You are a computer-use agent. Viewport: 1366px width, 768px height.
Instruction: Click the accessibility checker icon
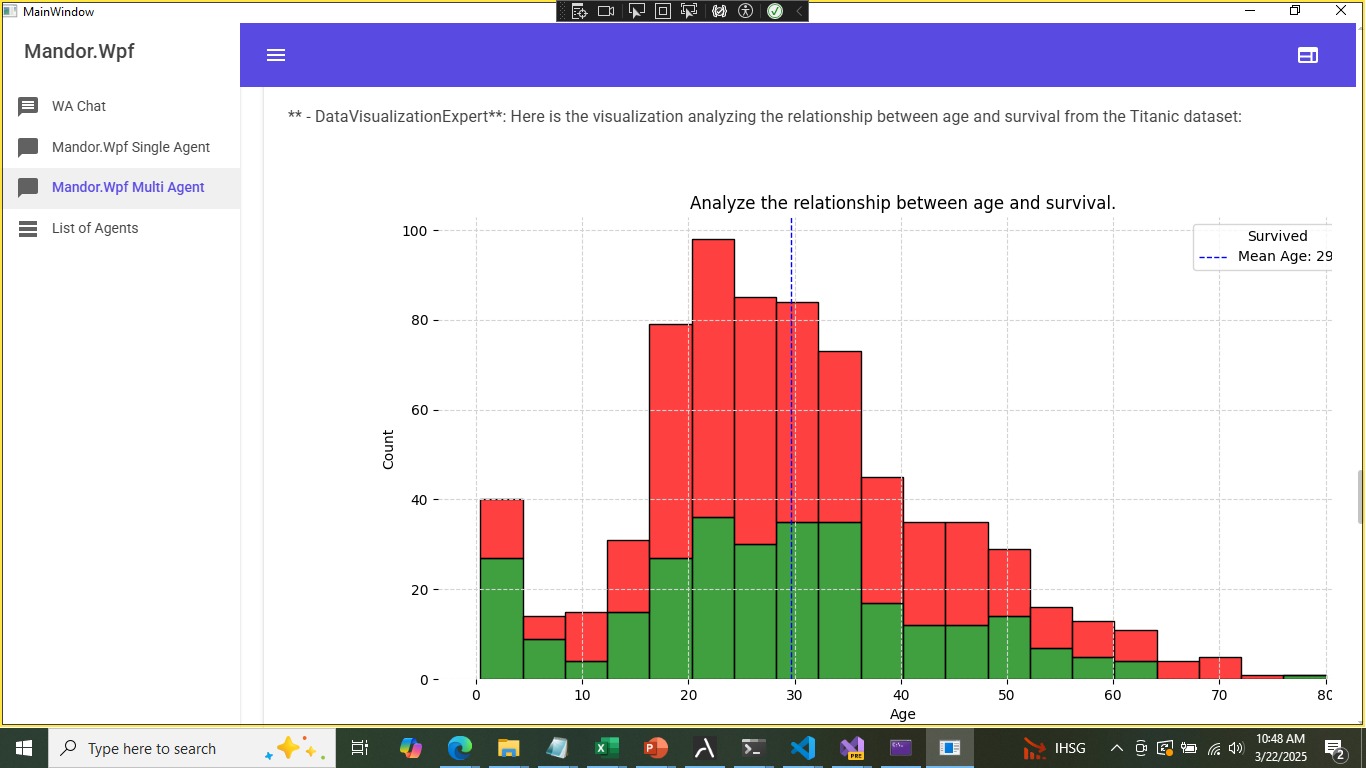pyautogui.click(x=745, y=11)
